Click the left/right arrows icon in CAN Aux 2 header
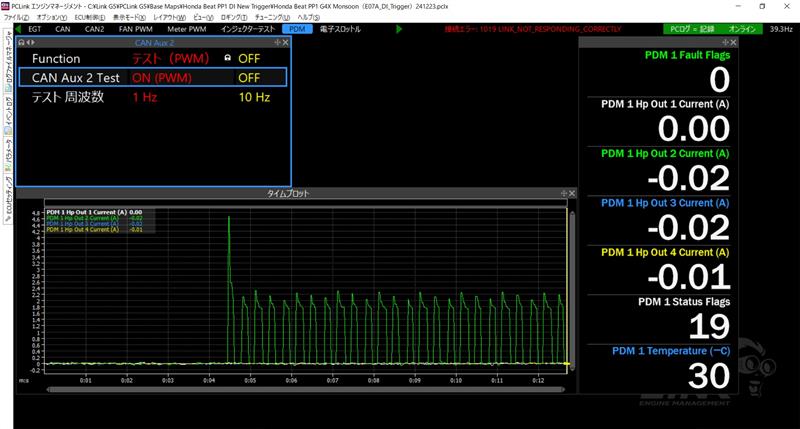This screenshot has height=429, width=800. (x=30, y=42)
